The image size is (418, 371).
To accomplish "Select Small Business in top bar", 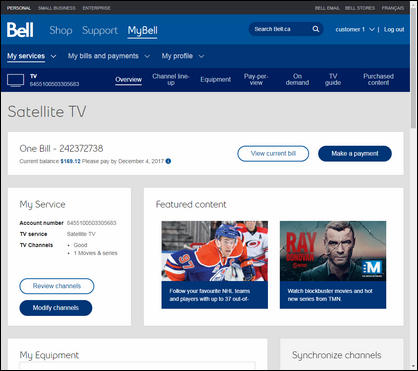I will click(x=57, y=8).
